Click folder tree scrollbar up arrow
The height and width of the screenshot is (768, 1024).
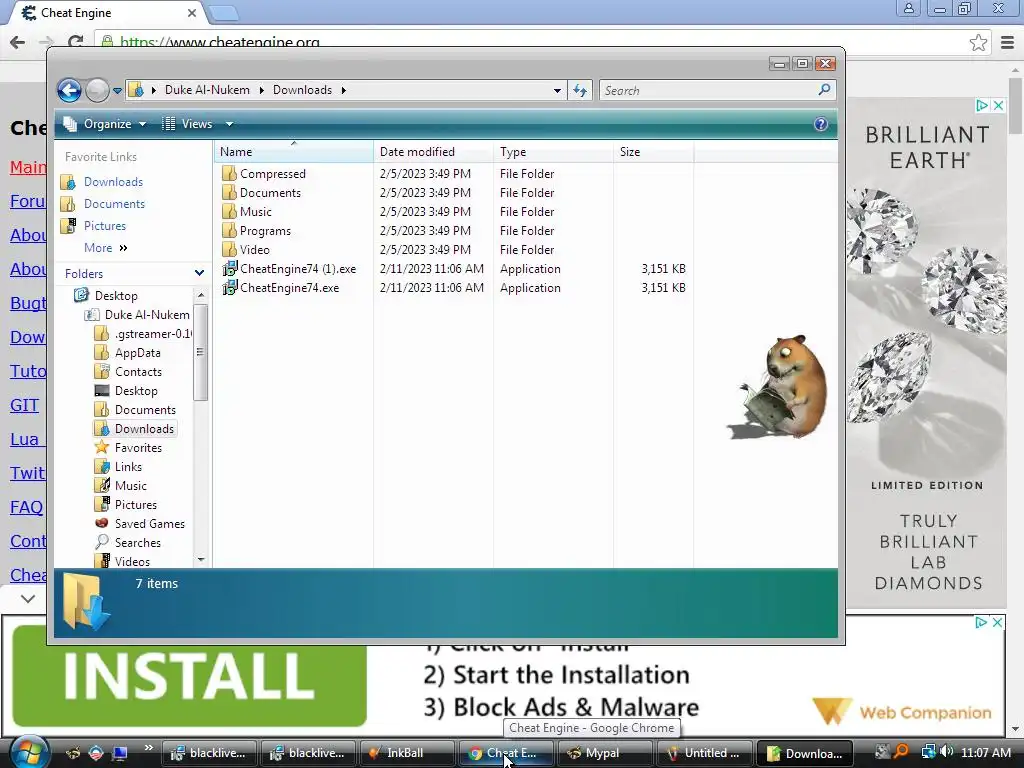200,296
